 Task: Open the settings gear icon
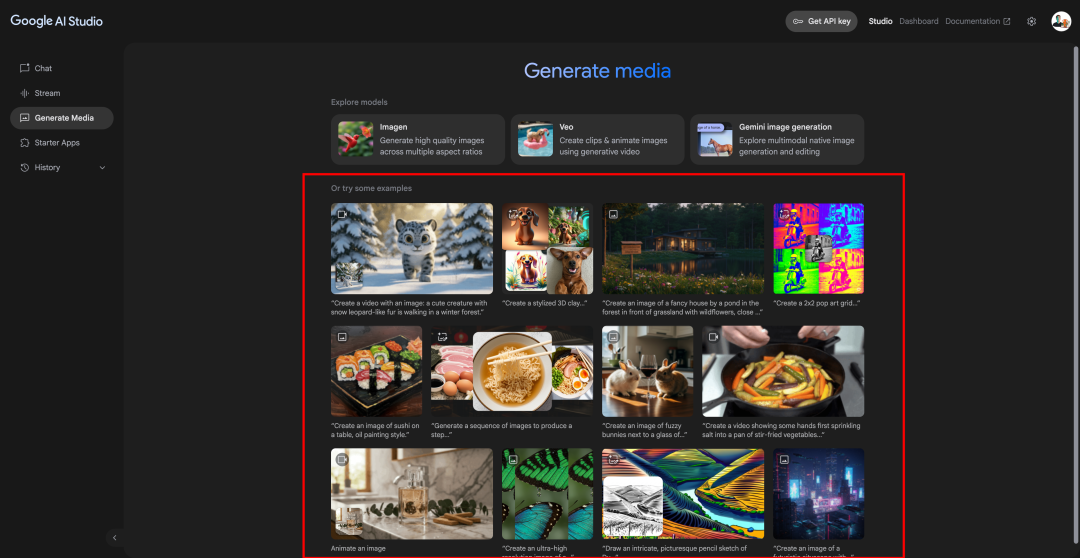[x=1031, y=21]
